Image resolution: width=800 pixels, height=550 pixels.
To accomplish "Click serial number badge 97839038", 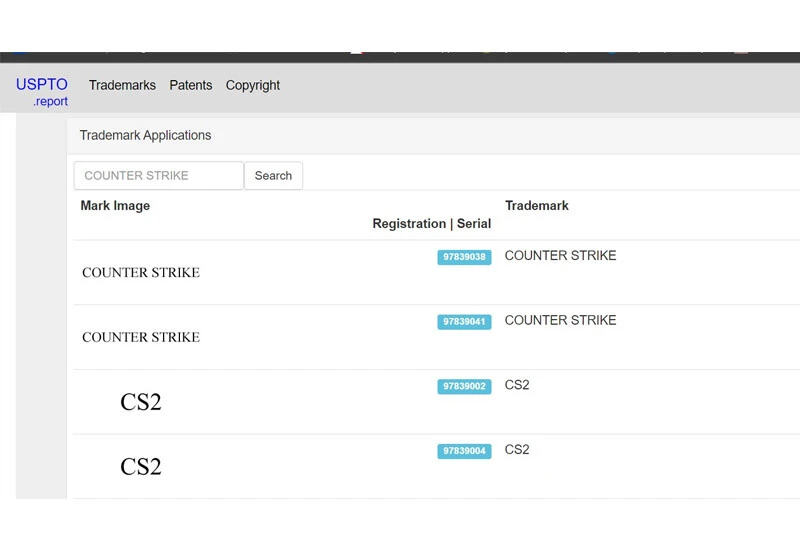I will 464,257.
